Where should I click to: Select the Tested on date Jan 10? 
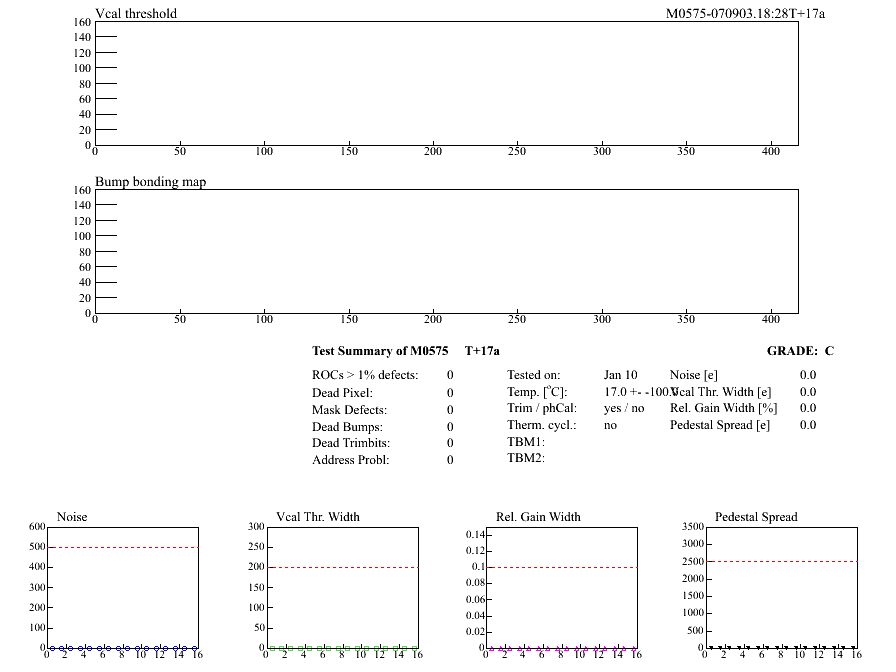click(620, 375)
